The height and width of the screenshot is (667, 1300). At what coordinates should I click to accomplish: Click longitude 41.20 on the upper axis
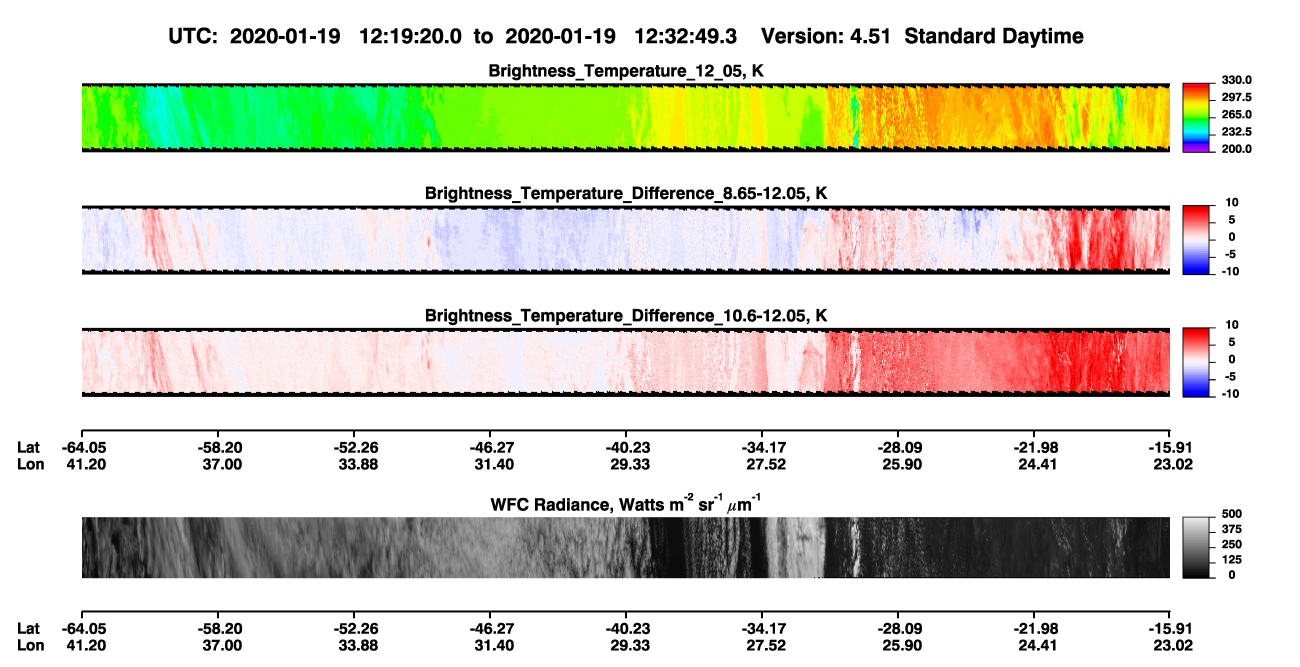click(x=84, y=464)
